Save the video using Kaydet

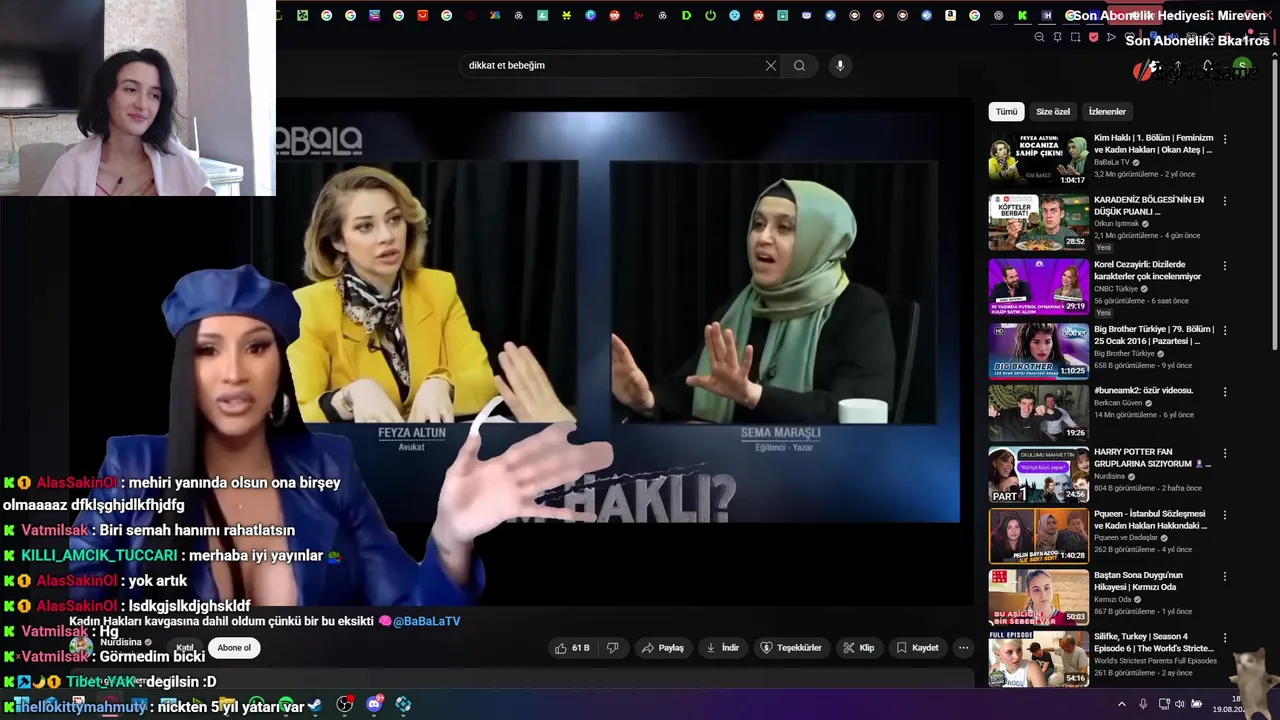pos(917,648)
